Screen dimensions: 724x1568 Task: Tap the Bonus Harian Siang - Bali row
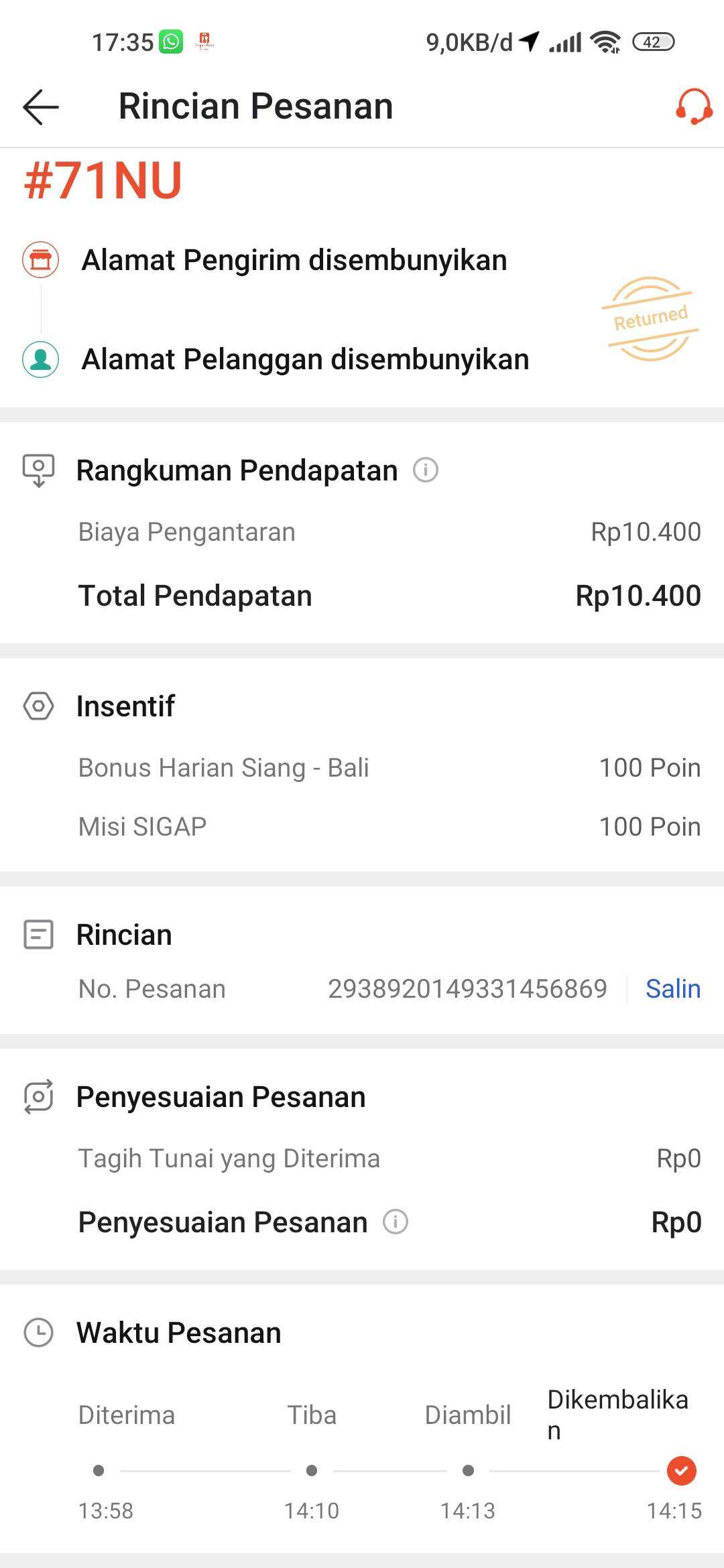tap(389, 768)
